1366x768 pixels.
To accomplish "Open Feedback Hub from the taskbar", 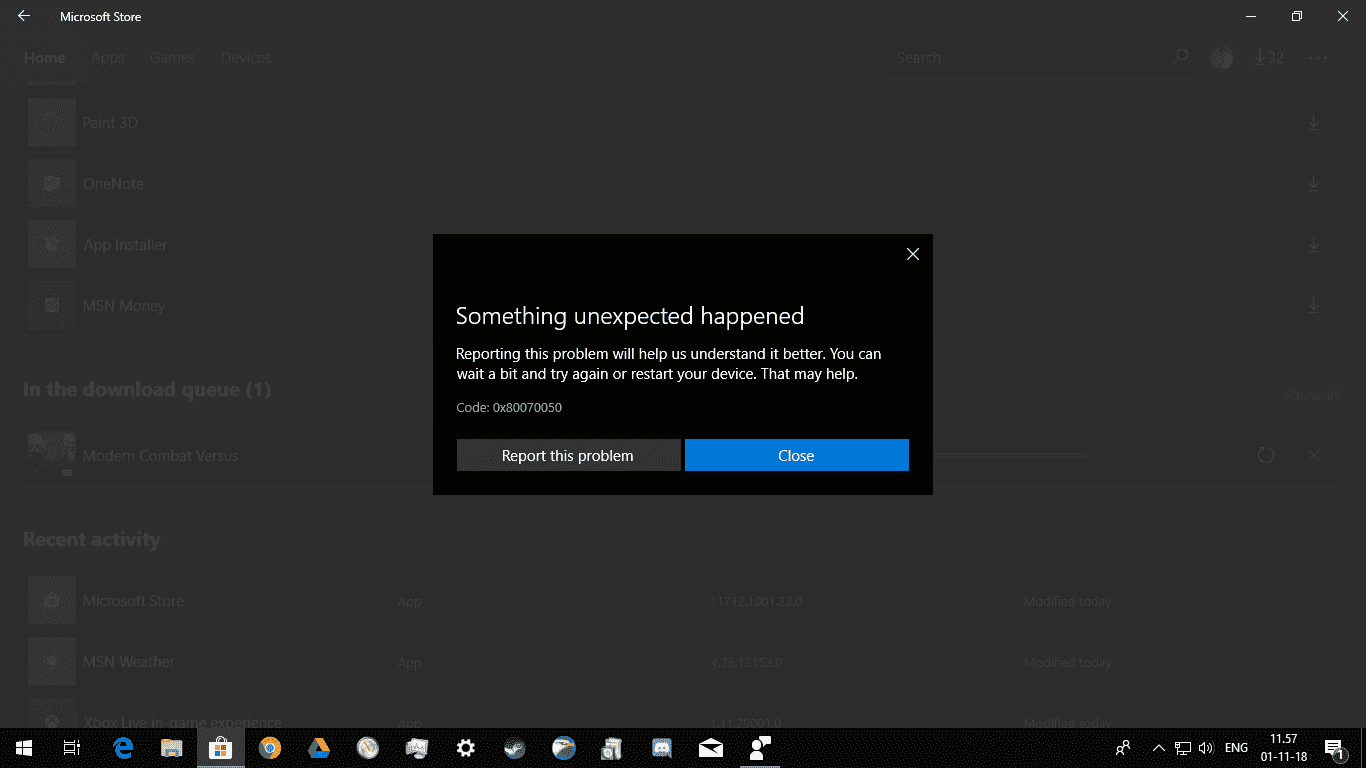I will 760,748.
